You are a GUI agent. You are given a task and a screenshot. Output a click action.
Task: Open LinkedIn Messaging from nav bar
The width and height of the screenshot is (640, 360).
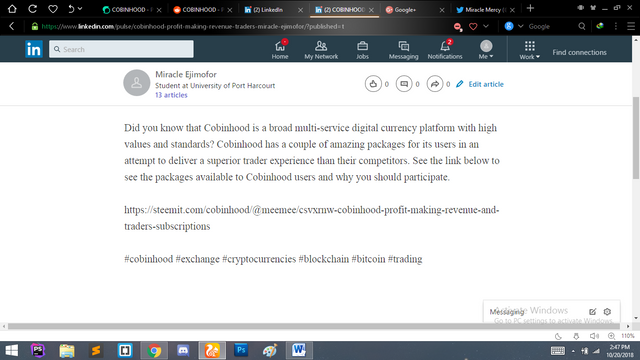pos(403,50)
